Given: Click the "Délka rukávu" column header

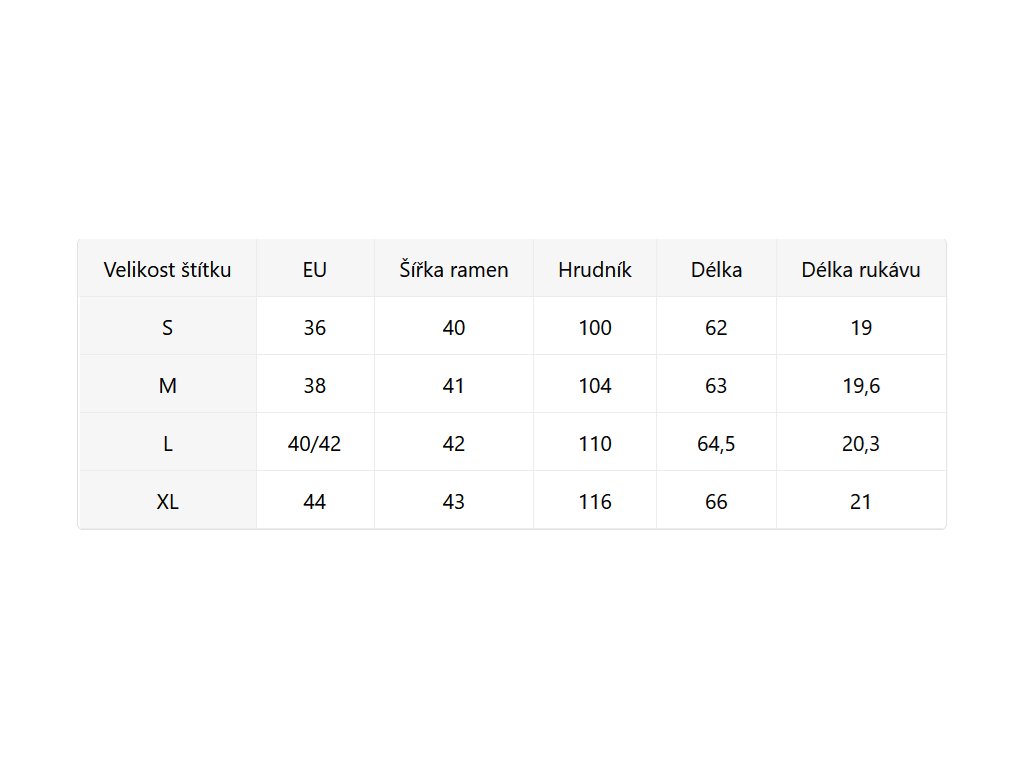Looking at the screenshot, I should 861,269.
